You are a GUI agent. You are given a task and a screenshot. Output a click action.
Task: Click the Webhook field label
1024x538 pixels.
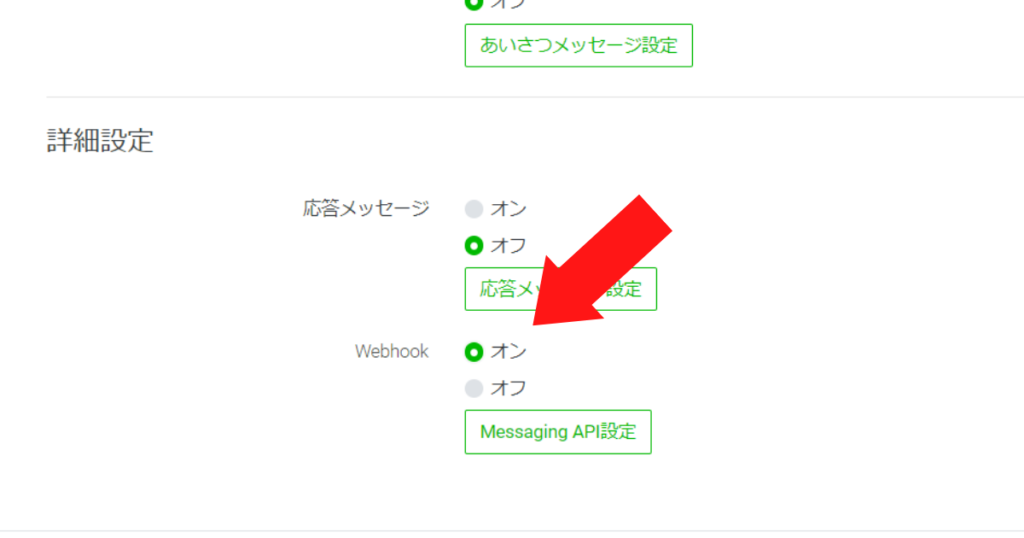[392, 351]
